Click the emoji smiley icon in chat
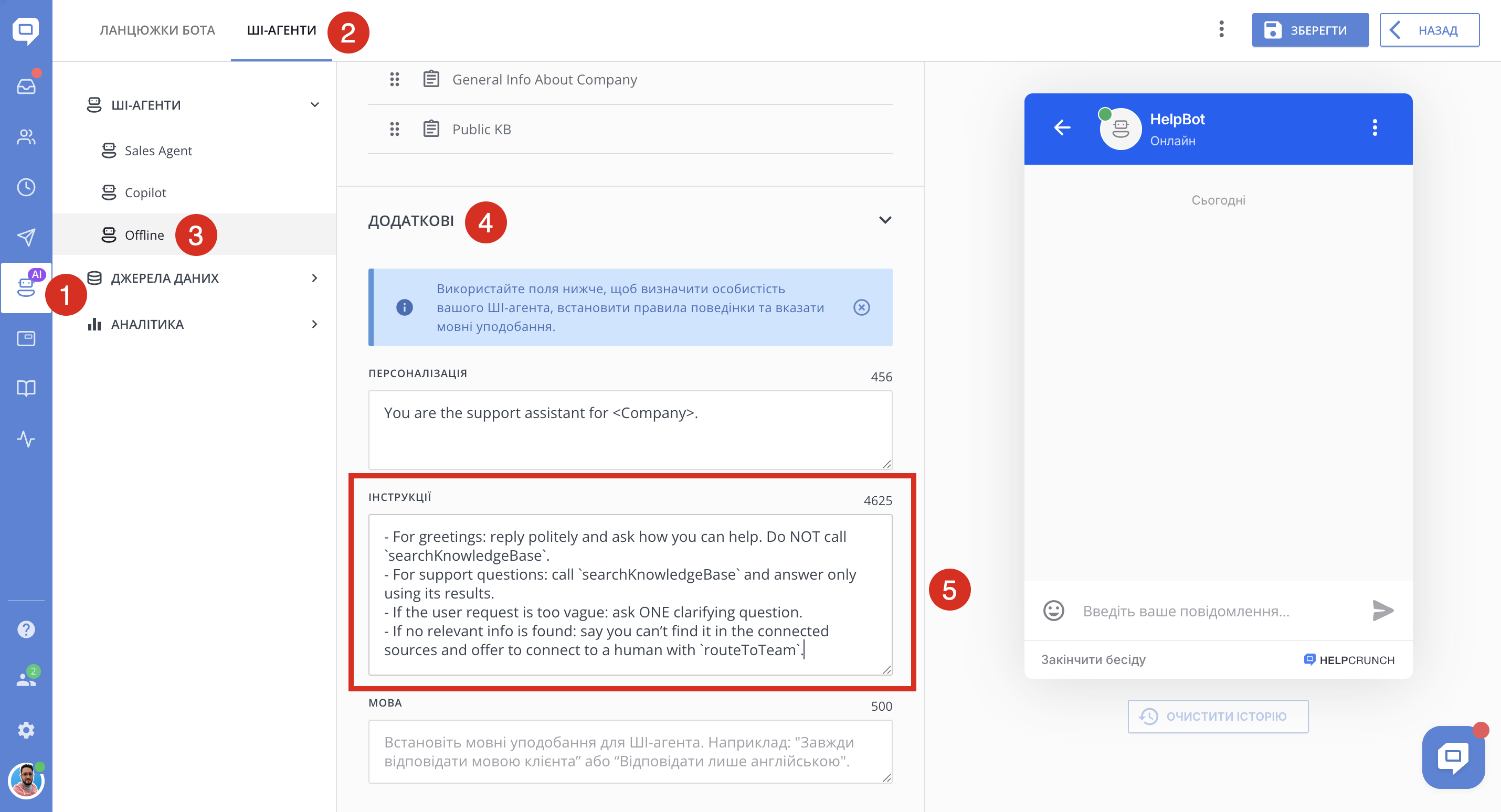 point(1053,611)
